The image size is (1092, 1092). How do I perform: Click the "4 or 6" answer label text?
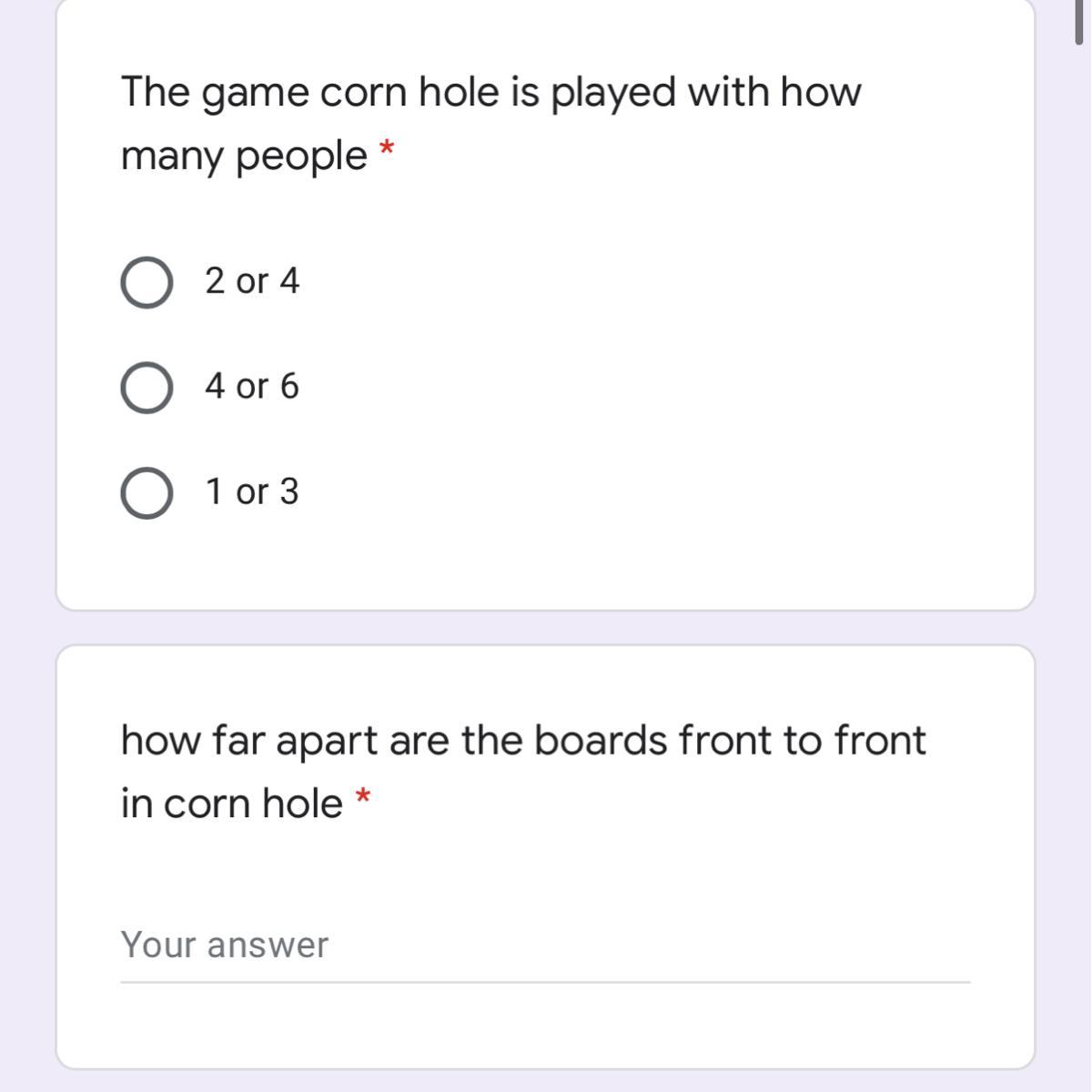tap(252, 387)
